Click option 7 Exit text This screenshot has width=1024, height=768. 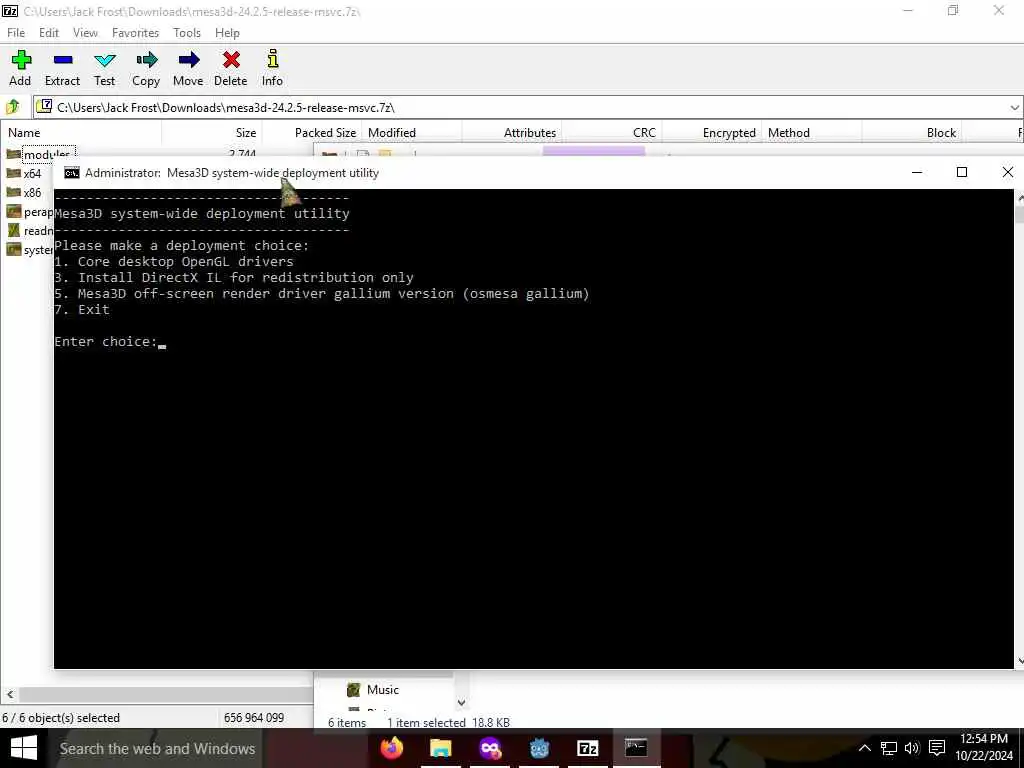pyautogui.click(x=82, y=310)
